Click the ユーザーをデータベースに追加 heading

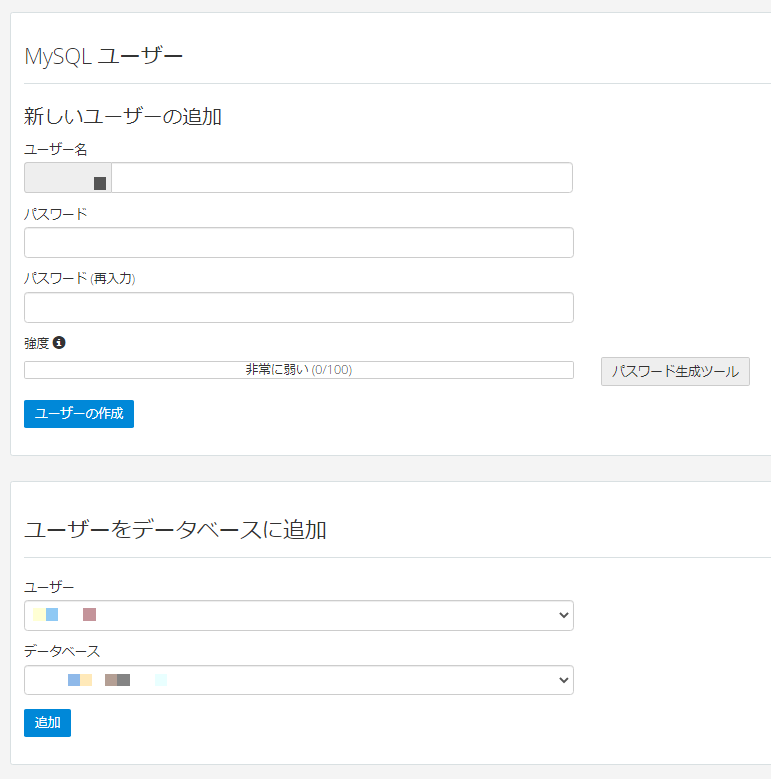coord(175,530)
